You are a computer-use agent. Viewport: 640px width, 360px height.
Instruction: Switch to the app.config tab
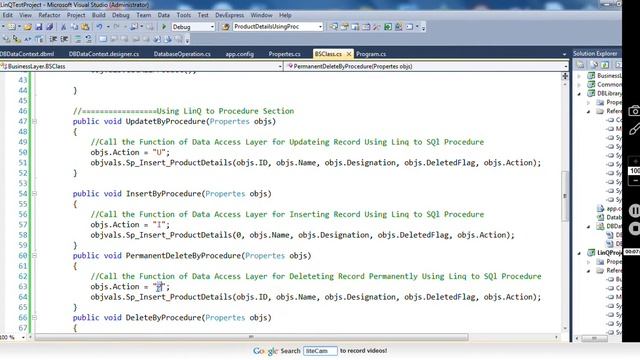pyautogui.click(x=240, y=54)
